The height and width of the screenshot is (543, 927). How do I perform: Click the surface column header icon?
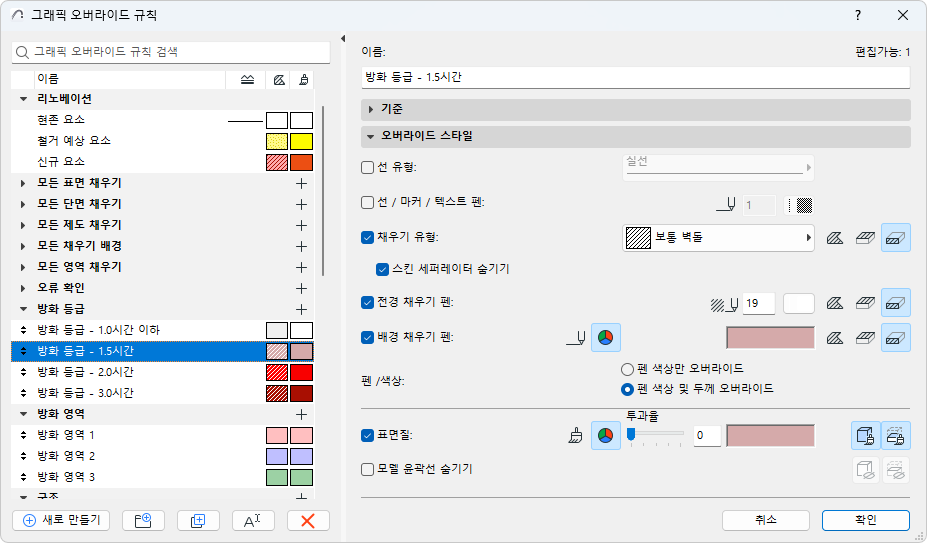(x=303, y=79)
